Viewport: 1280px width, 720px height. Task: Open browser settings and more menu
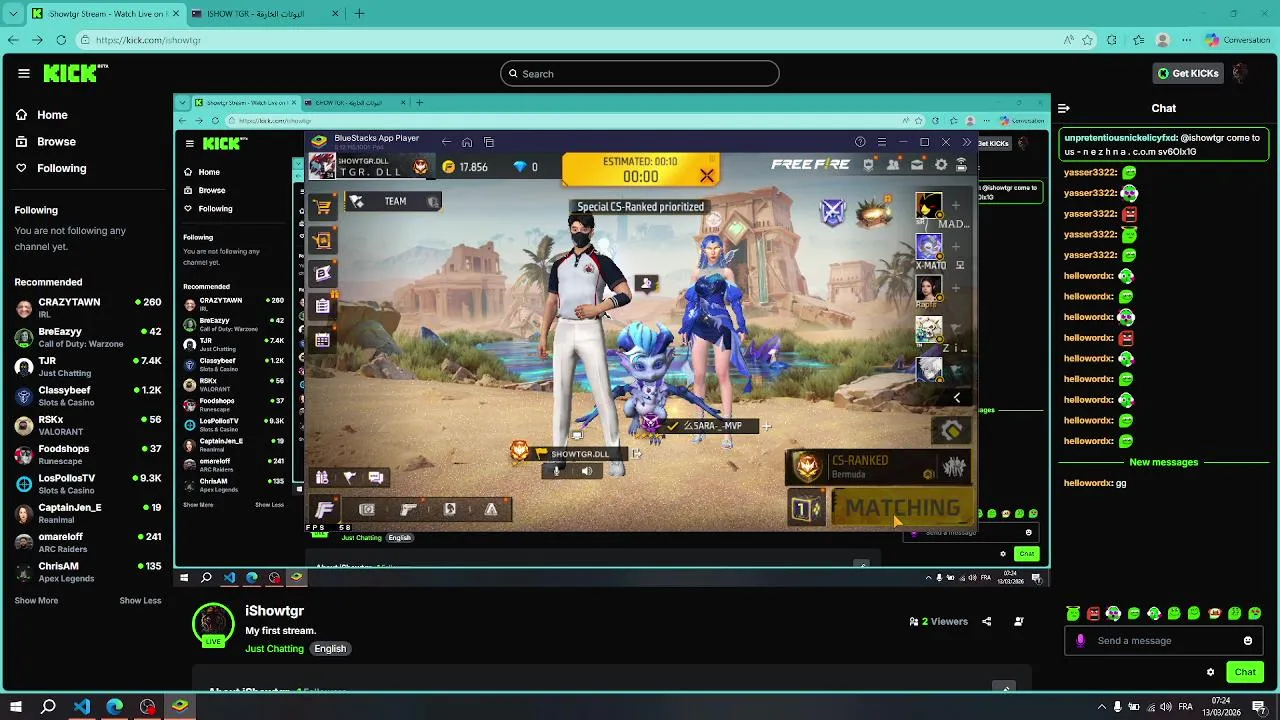click(1186, 40)
